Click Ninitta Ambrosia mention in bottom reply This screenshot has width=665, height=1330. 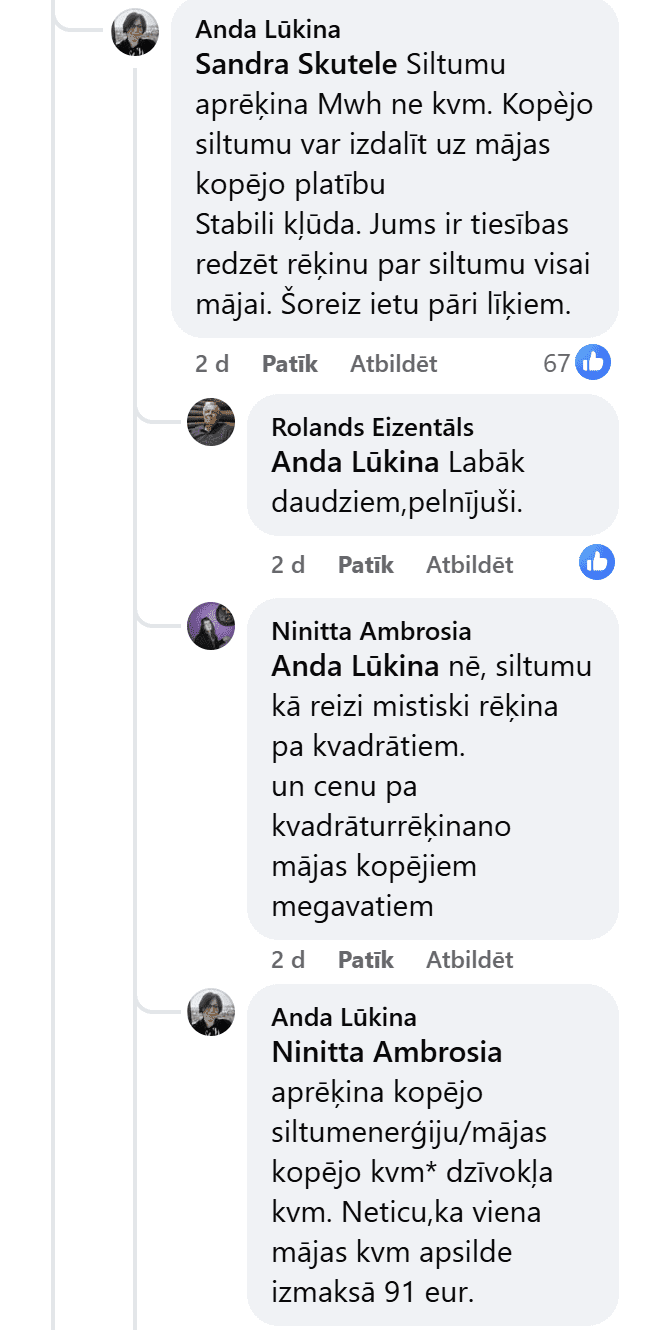[386, 1052]
